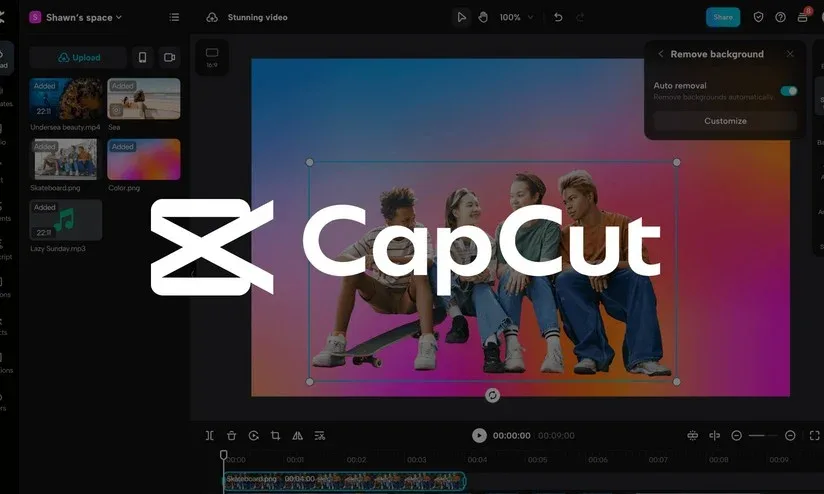This screenshot has width=824, height=494.
Task: Enter fullscreen preview mode
Action: 815,436
